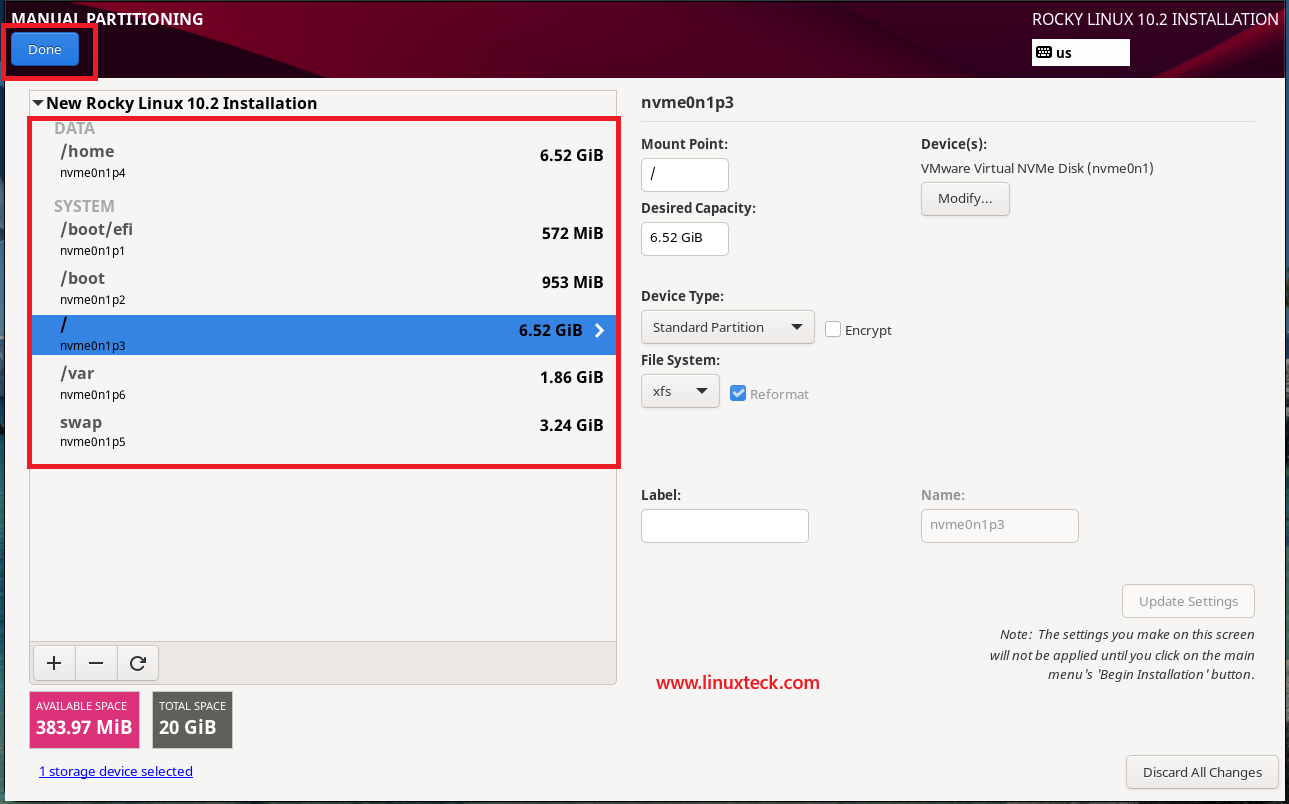Open the 1 storage device selected link
The height and width of the screenshot is (804, 1289).
point(116,771)
